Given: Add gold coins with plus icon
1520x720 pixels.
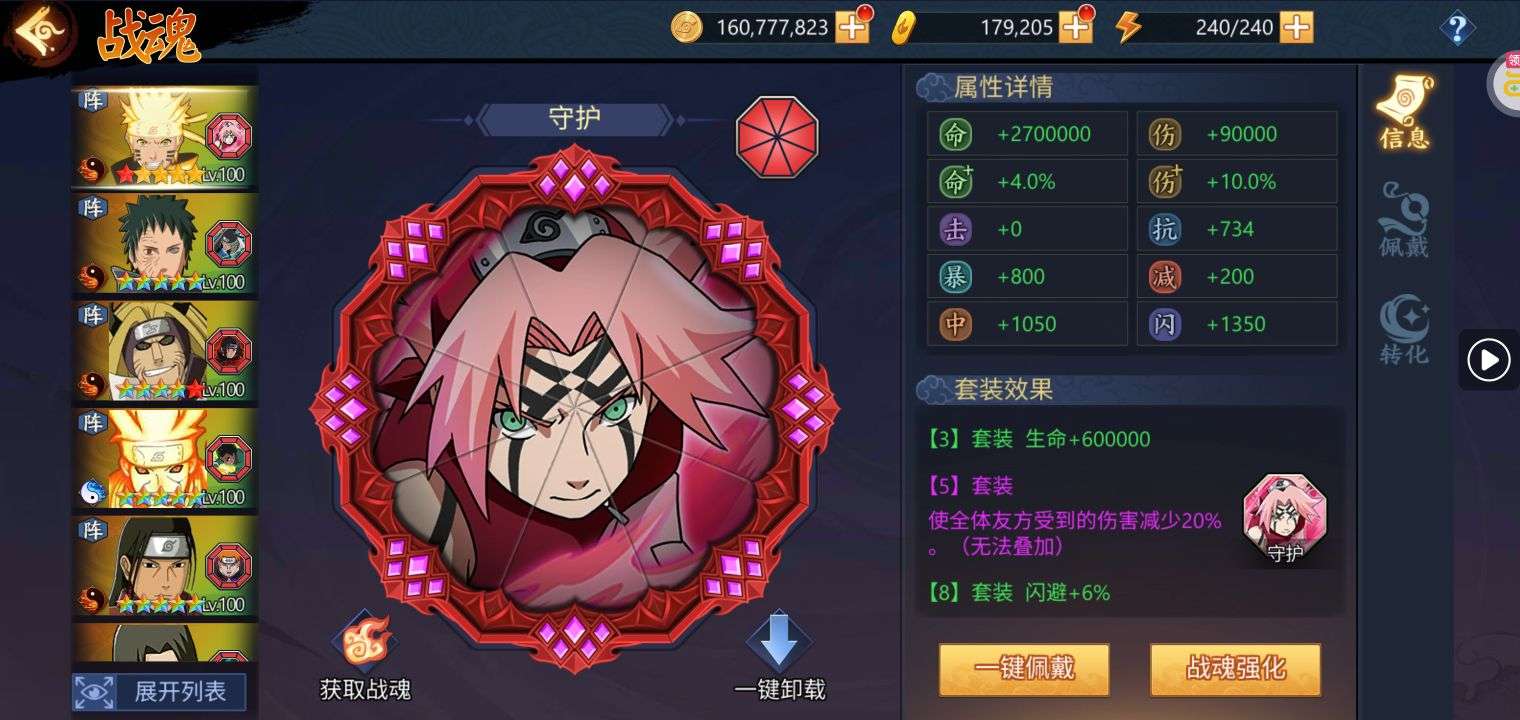Looking at the screenshot, I should 853,27.
